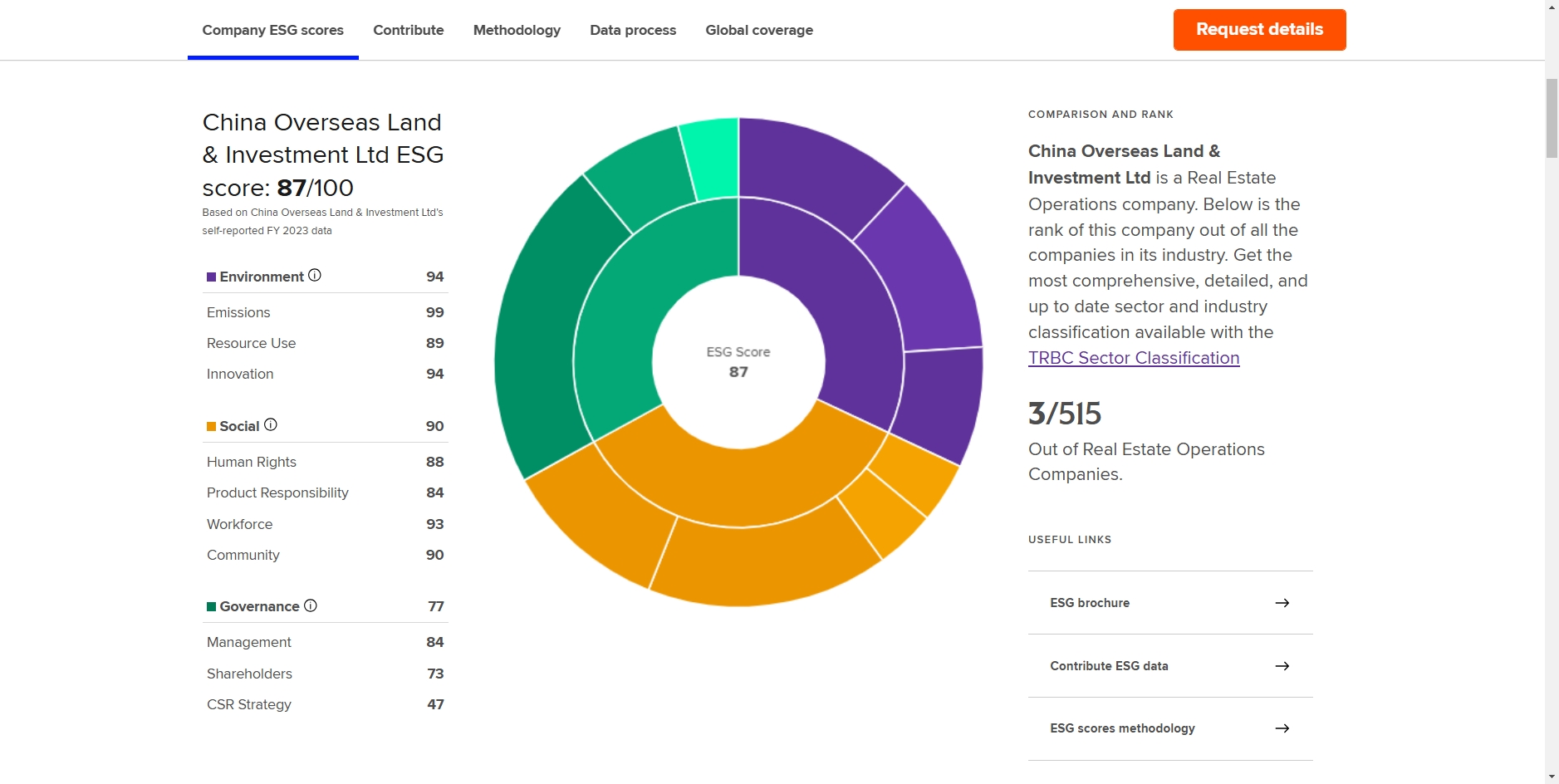This screenshot has height=784, width=1559.
Task: Click the CSR Strategy row label
Action: (x=249, y=704)
